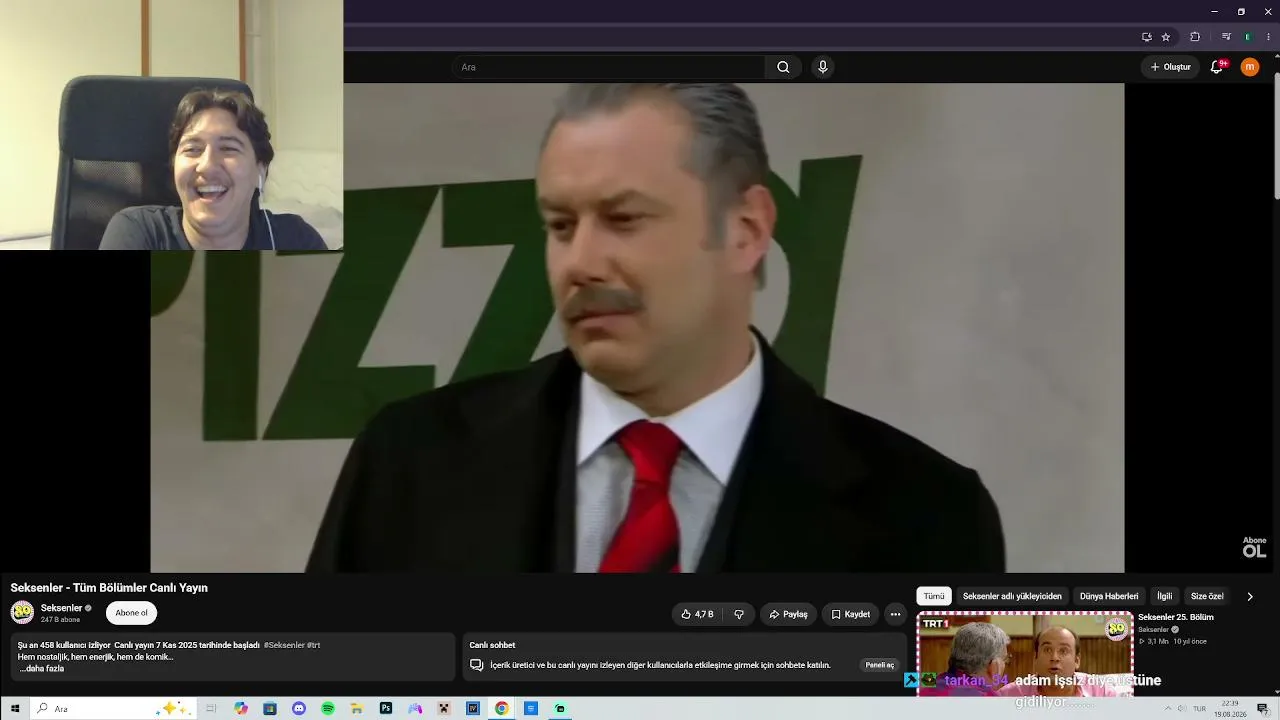Click the #Seksenler hashtag link
Image resolution: width=1280 pixels, height=720 pixels.
pos(284,645)
